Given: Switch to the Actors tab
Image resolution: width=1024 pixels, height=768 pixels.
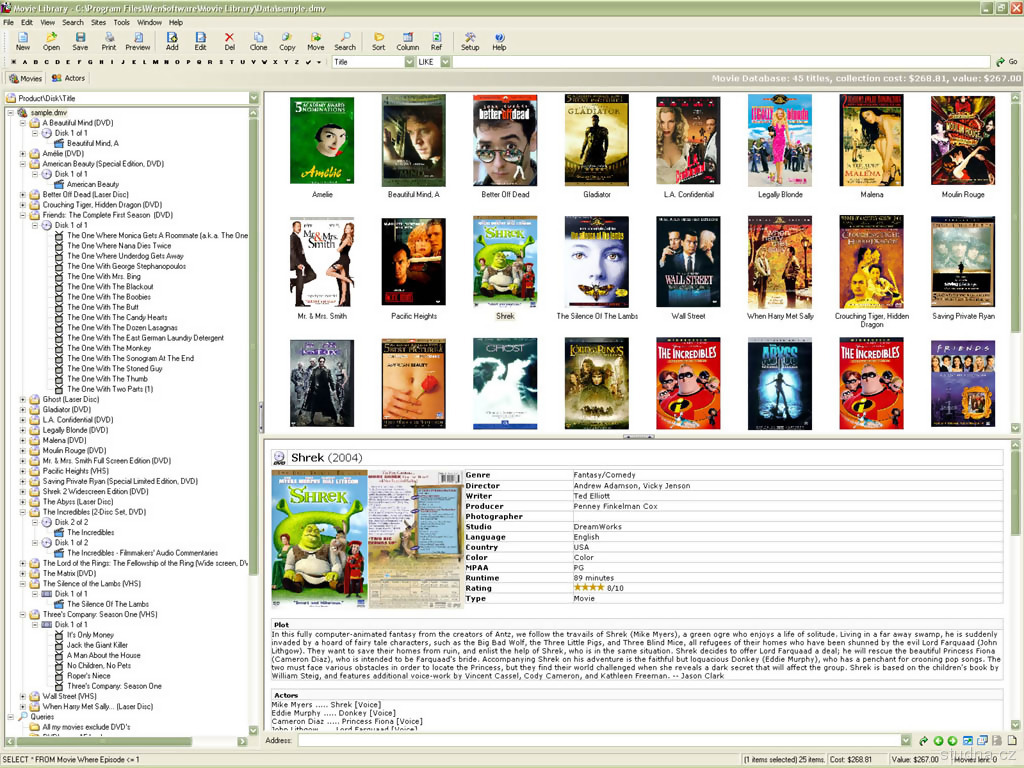Looking at the screenshot, I should pos(69,78).
